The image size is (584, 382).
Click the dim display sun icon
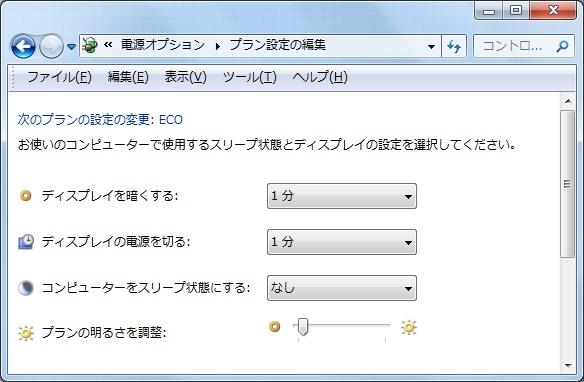coord(26,195)
